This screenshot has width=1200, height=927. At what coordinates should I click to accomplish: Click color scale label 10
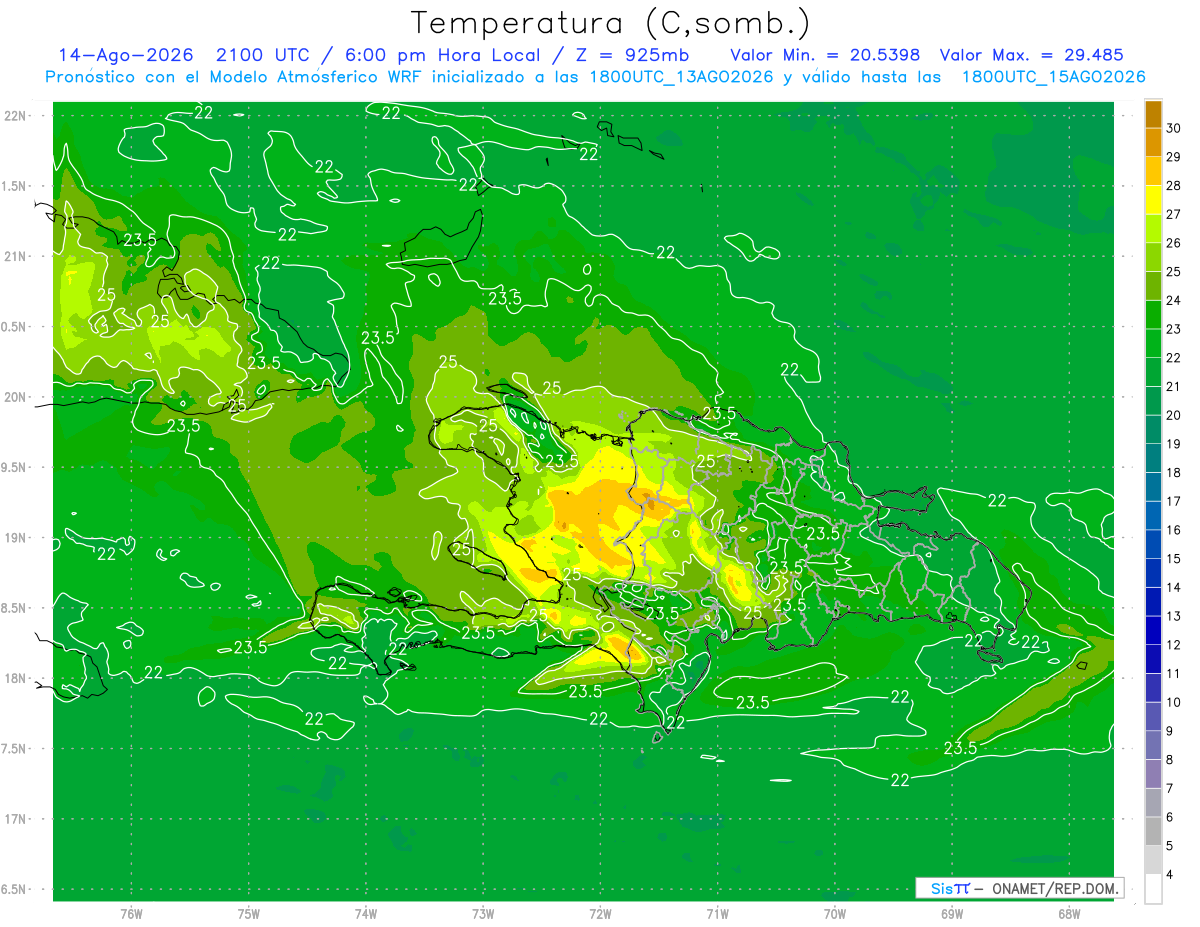(x=1173, y=702)
